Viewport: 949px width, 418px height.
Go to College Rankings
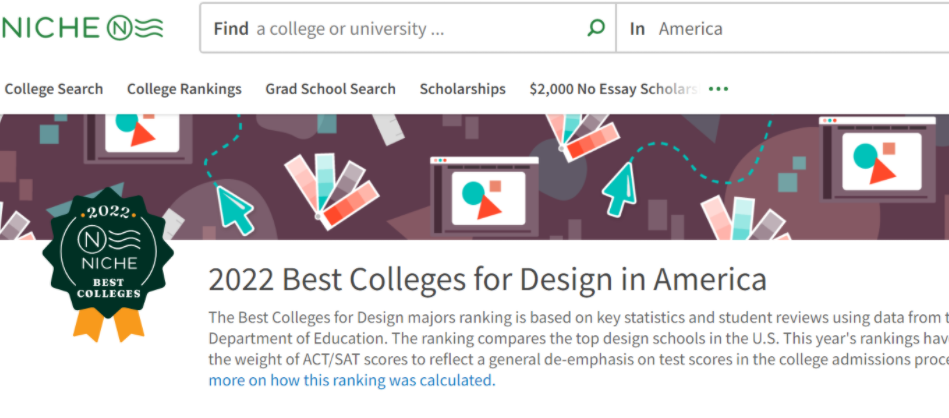pos(184,89)
